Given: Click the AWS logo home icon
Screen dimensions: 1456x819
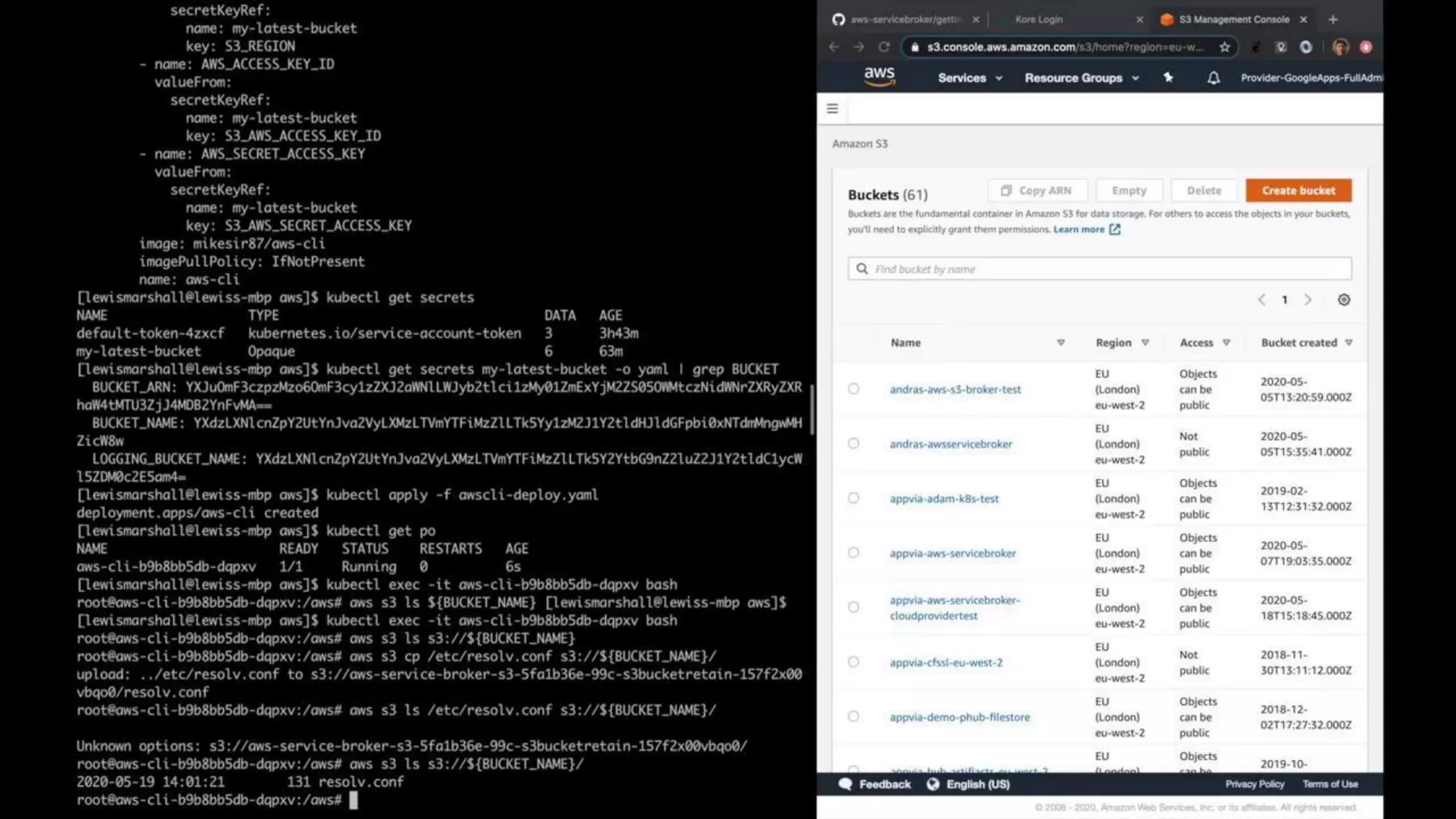Looking at the screenshot, I should [x=879, y=76].
